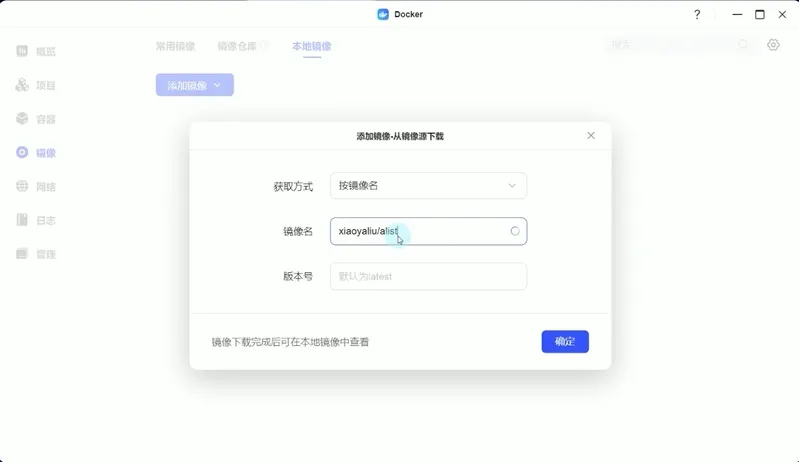Screen dimensions: 799x462
Task: Switch to the 镜像仓库 tab
Action: (x=237, y=46)
